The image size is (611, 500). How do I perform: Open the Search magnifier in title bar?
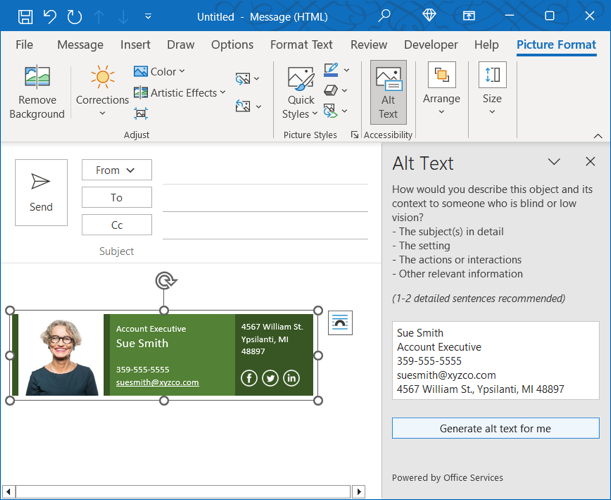[385, 17]
